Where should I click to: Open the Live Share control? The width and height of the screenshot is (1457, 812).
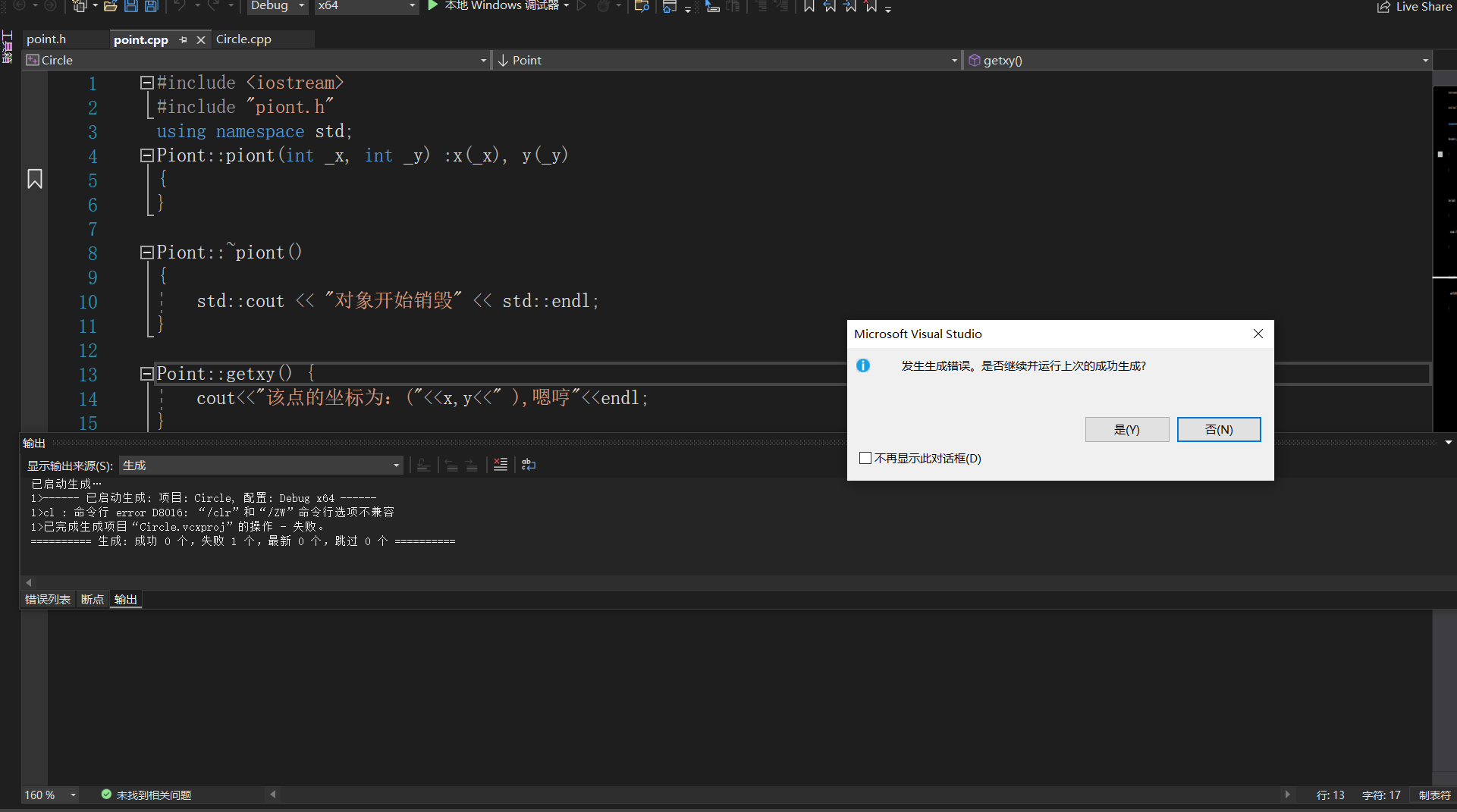(1414, 7)
